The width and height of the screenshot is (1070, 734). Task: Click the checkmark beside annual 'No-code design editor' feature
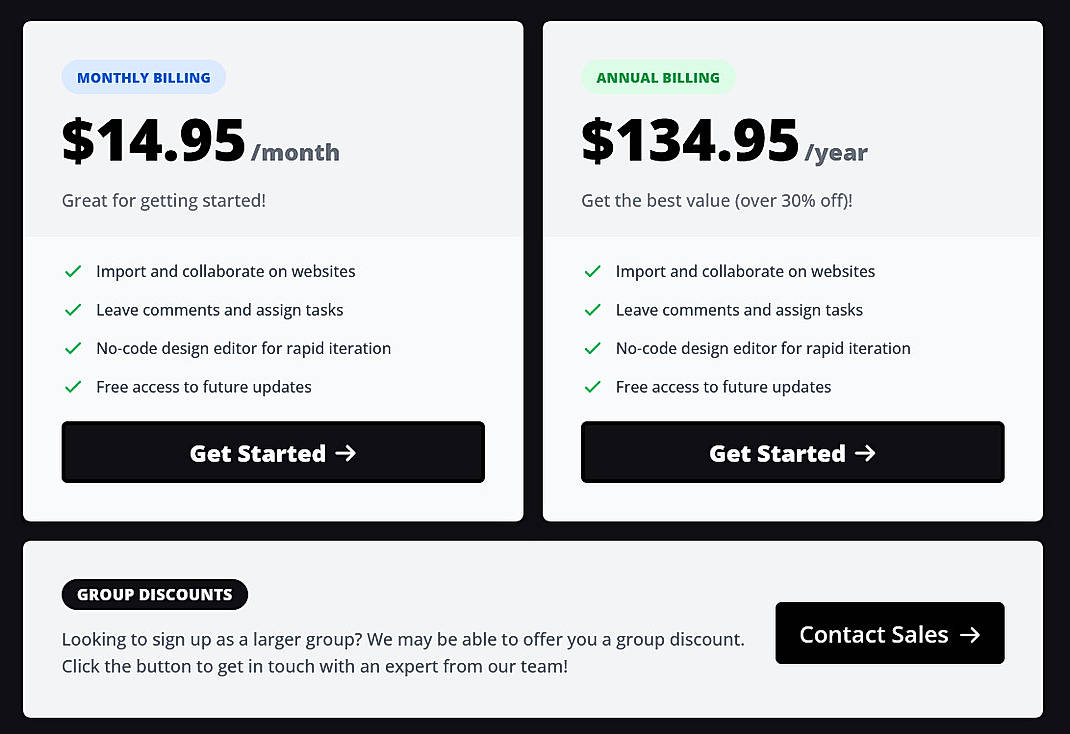tap(592, 348)
